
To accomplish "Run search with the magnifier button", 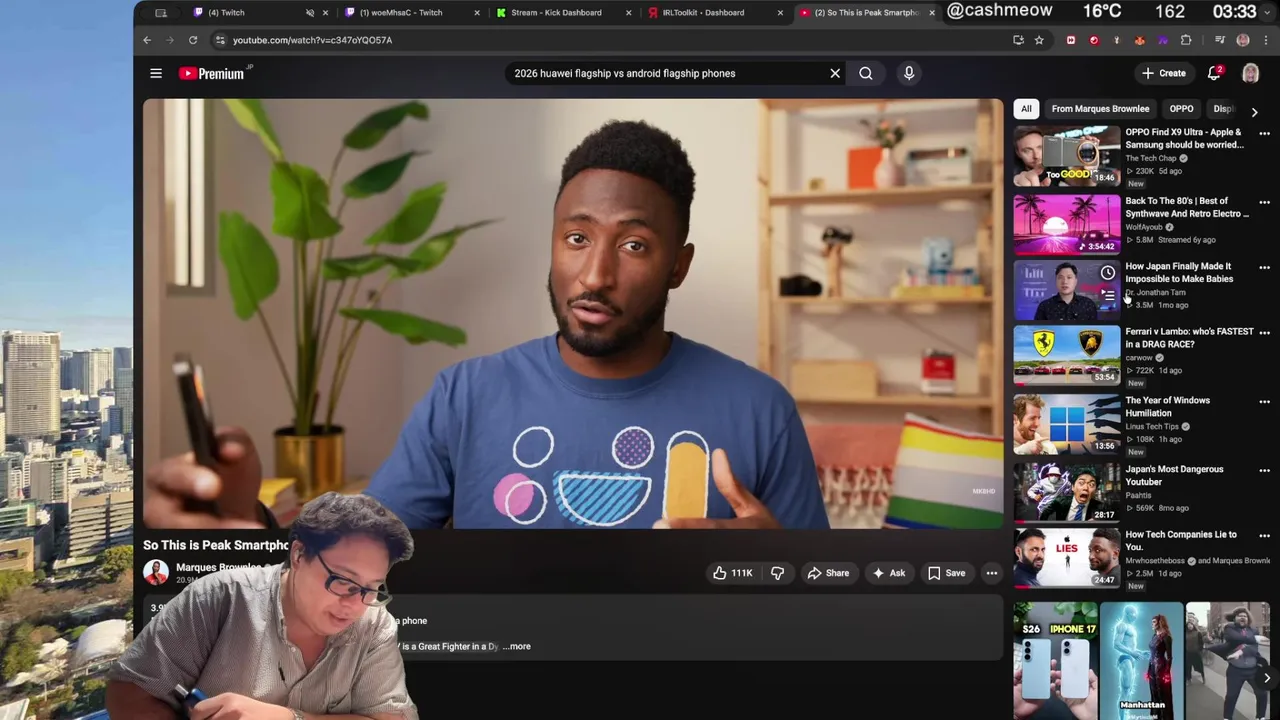I will click(866, 73).
